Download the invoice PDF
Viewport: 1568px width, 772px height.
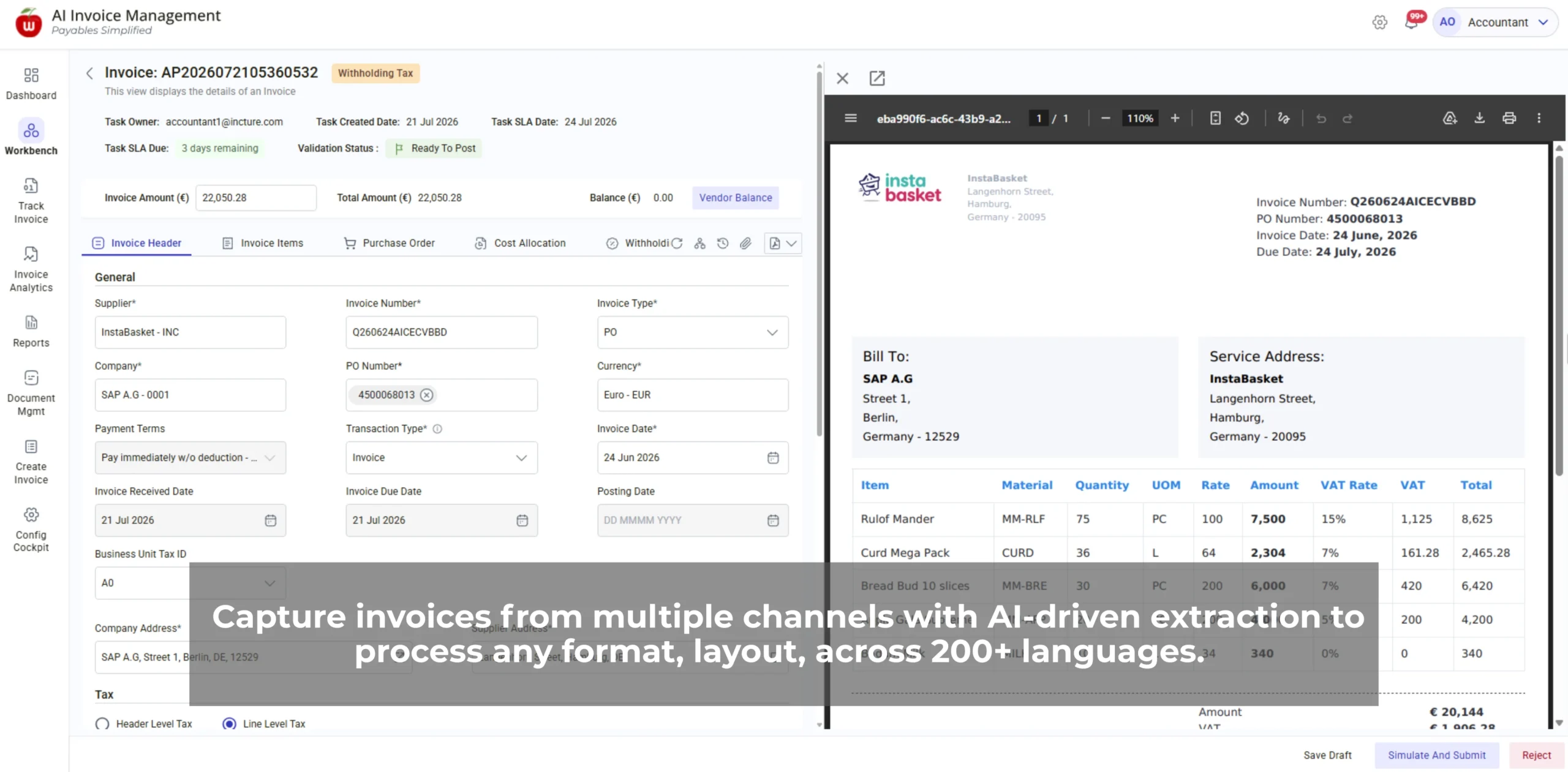tap(1479, 118)
